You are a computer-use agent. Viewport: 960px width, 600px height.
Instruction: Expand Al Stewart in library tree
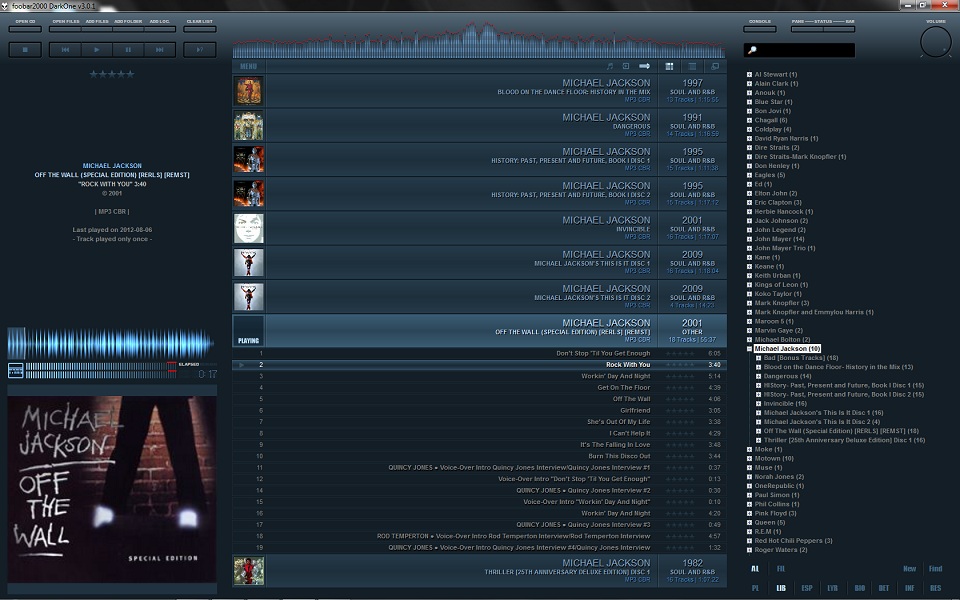point(749,74)
